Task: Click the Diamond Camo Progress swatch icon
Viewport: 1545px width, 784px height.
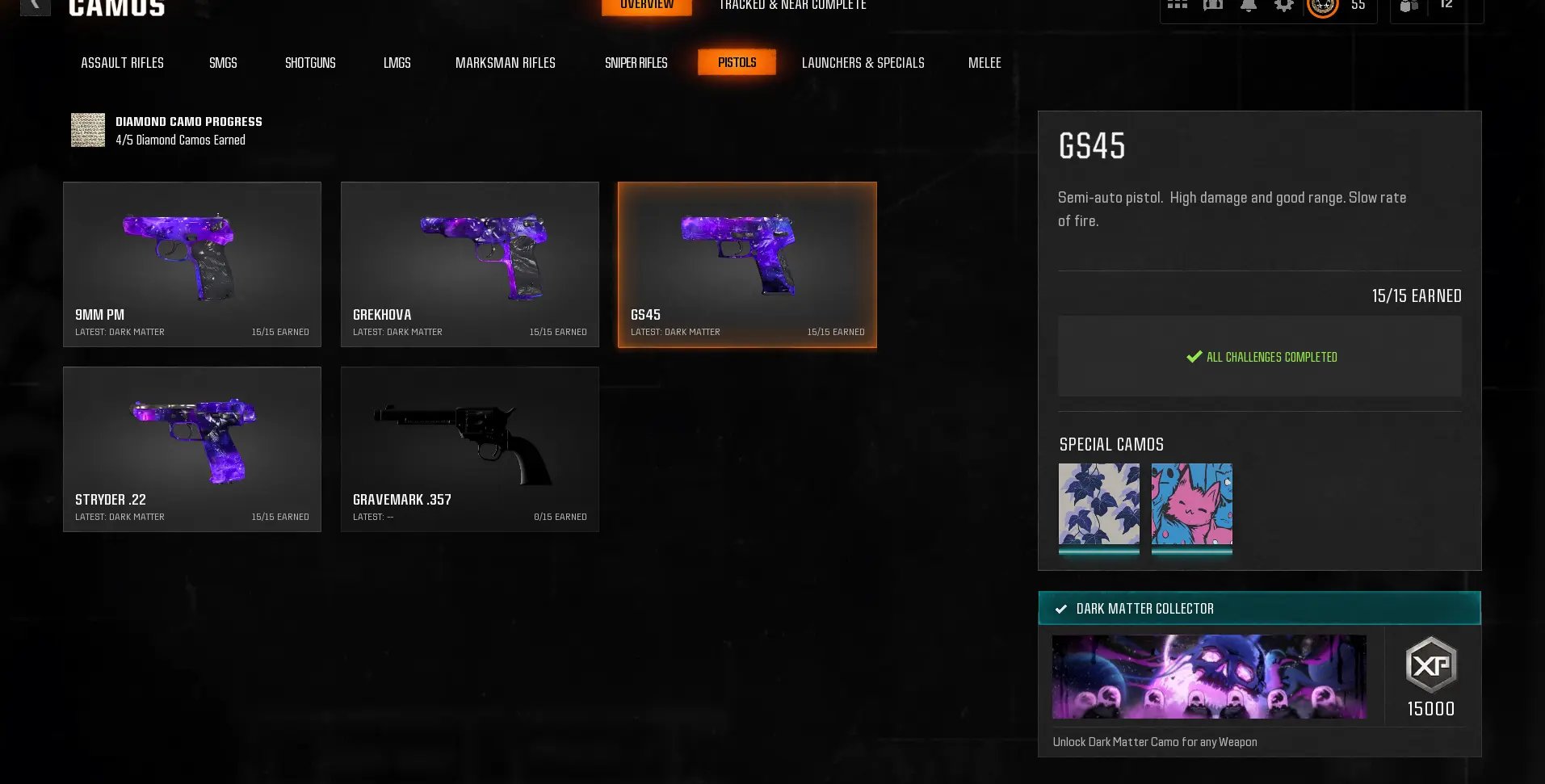Action: [x=88, y=130]
